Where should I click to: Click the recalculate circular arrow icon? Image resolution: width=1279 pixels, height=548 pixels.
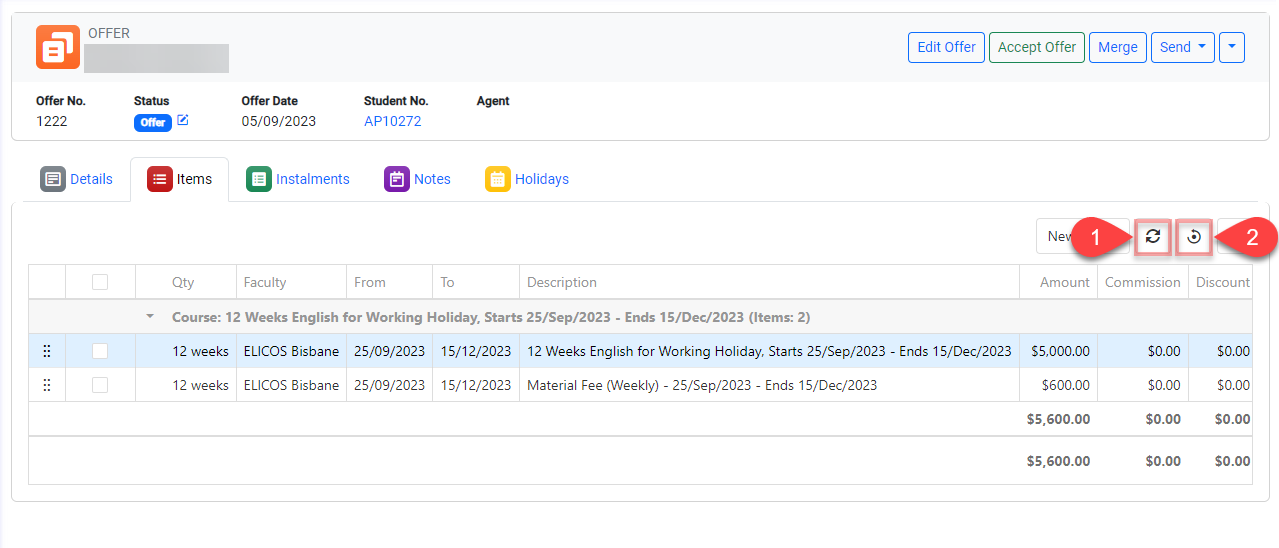(x=1194, y=237)
